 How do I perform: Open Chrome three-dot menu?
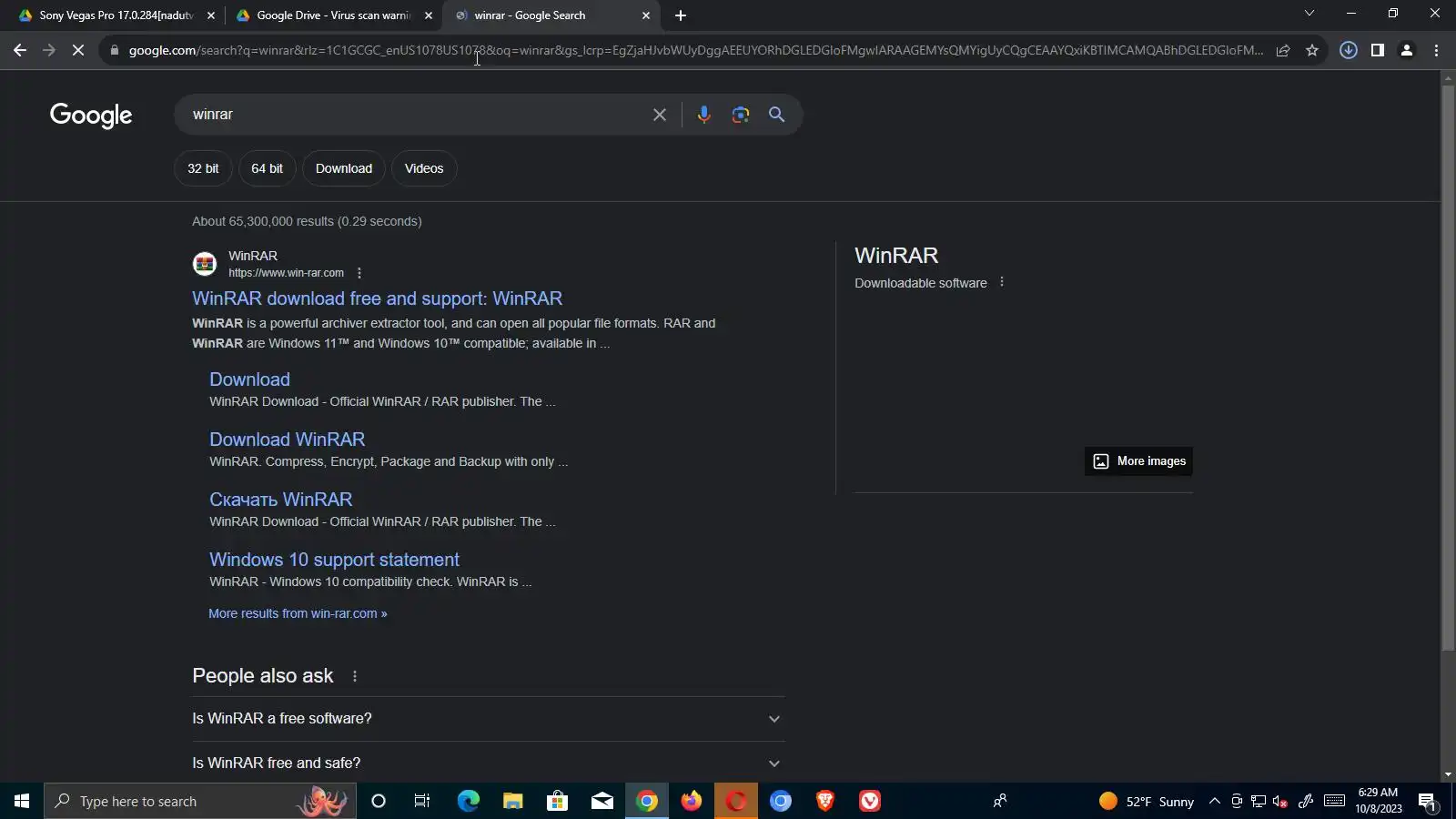(x=1437, y=51)
